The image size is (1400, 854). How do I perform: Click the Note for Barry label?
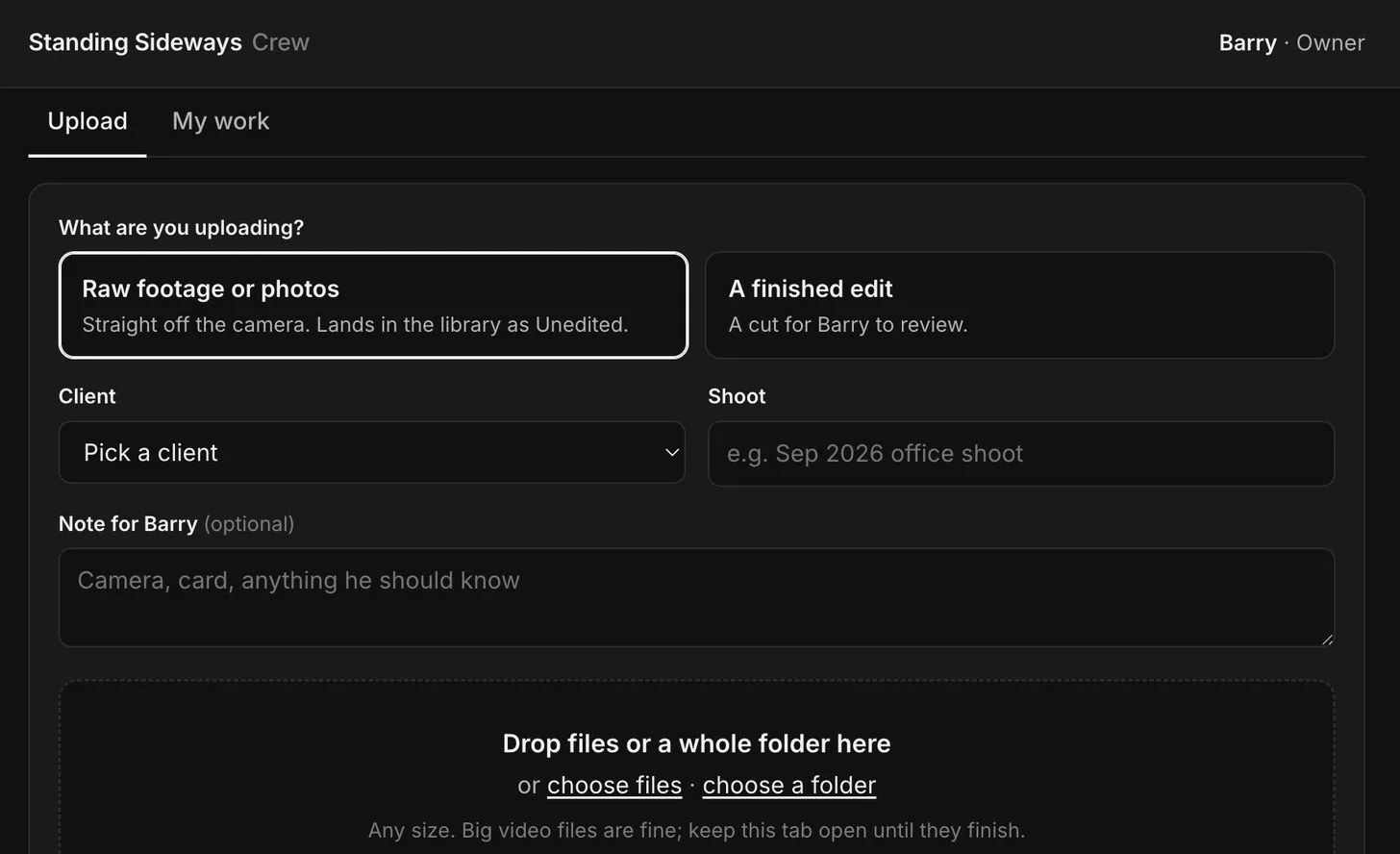coord(128,524)
